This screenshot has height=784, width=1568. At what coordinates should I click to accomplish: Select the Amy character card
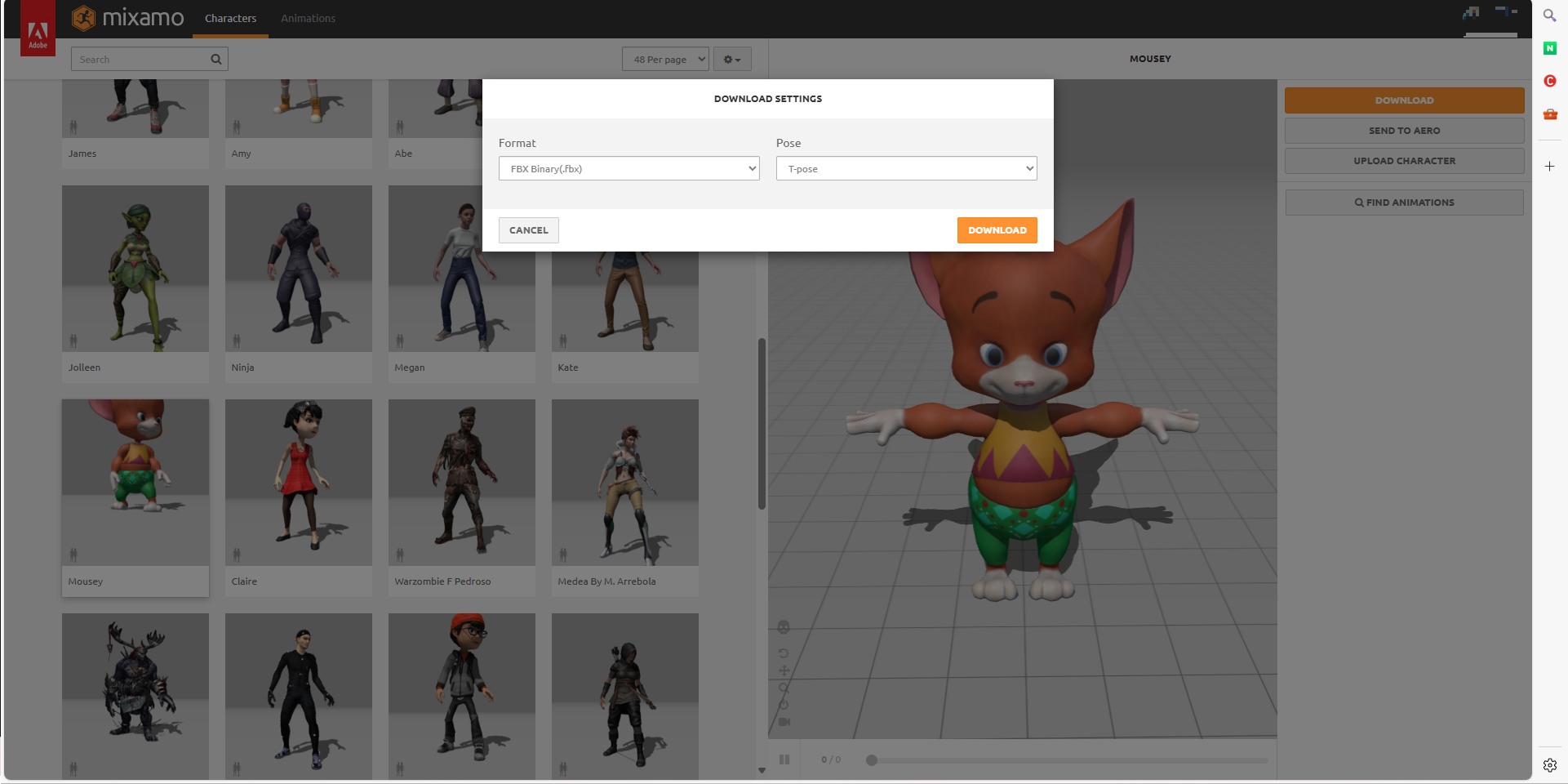(x=299, y=124)
